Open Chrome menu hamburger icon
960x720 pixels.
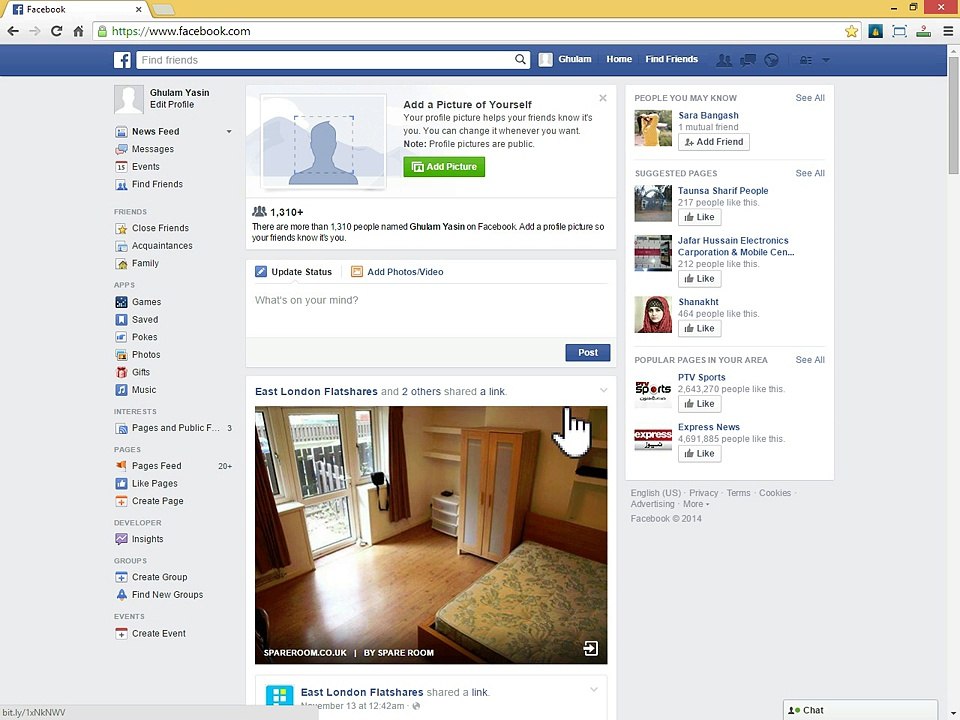(948, 31)
